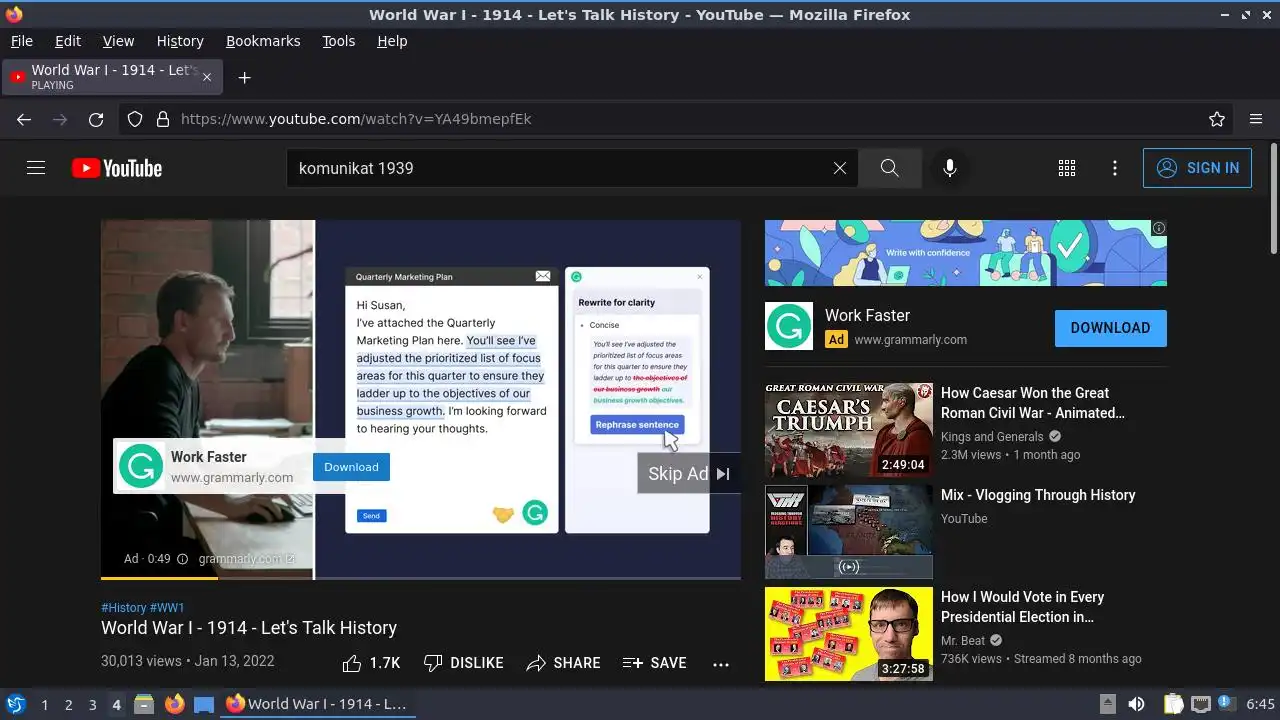Screen dimensions: 1280x720
Task: Click Grammarly banner ad image in sidebar
Action: (x=966, y=253)
